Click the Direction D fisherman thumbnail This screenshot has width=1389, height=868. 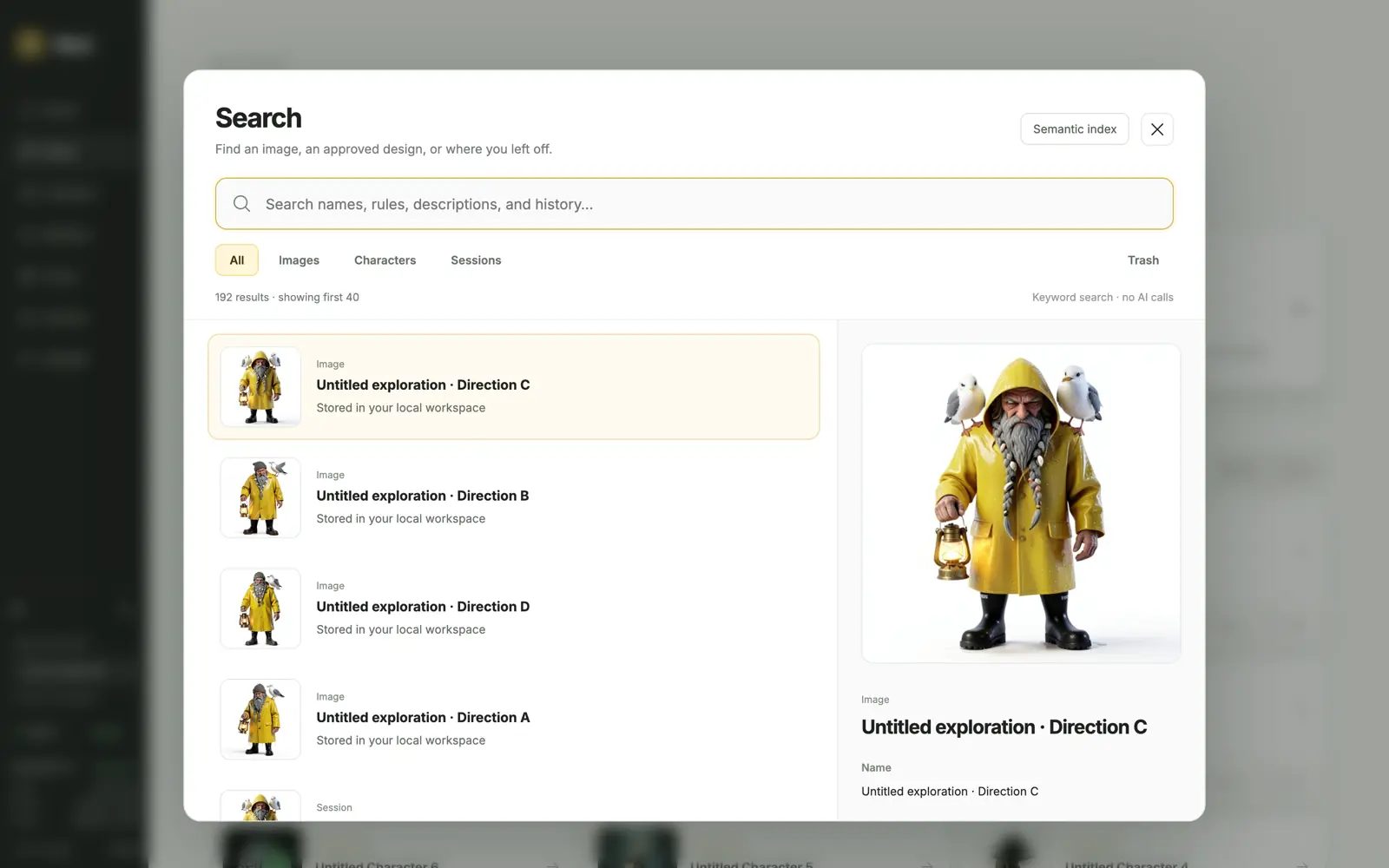coord(260,608)
